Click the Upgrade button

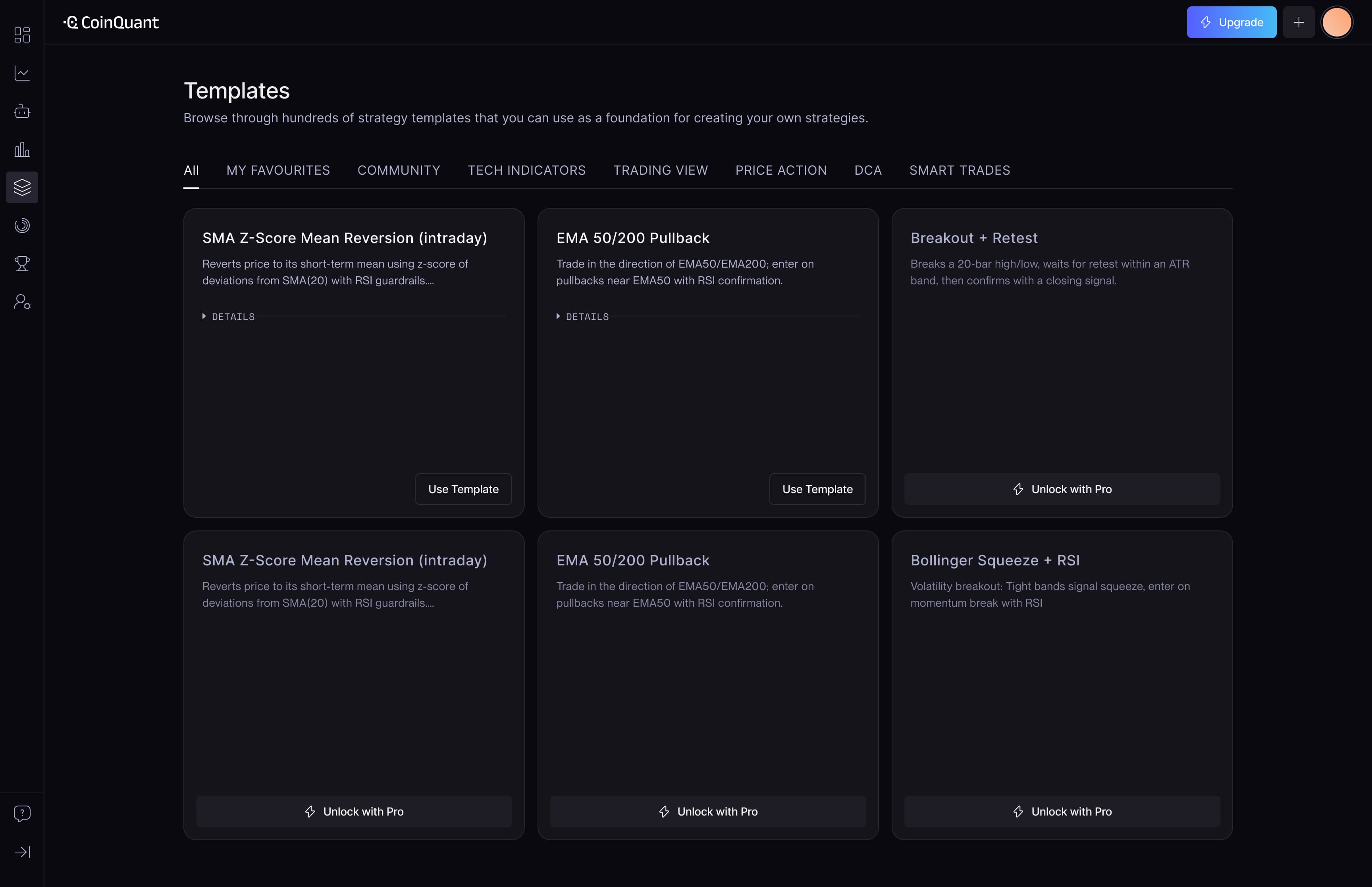[1231, 23]
